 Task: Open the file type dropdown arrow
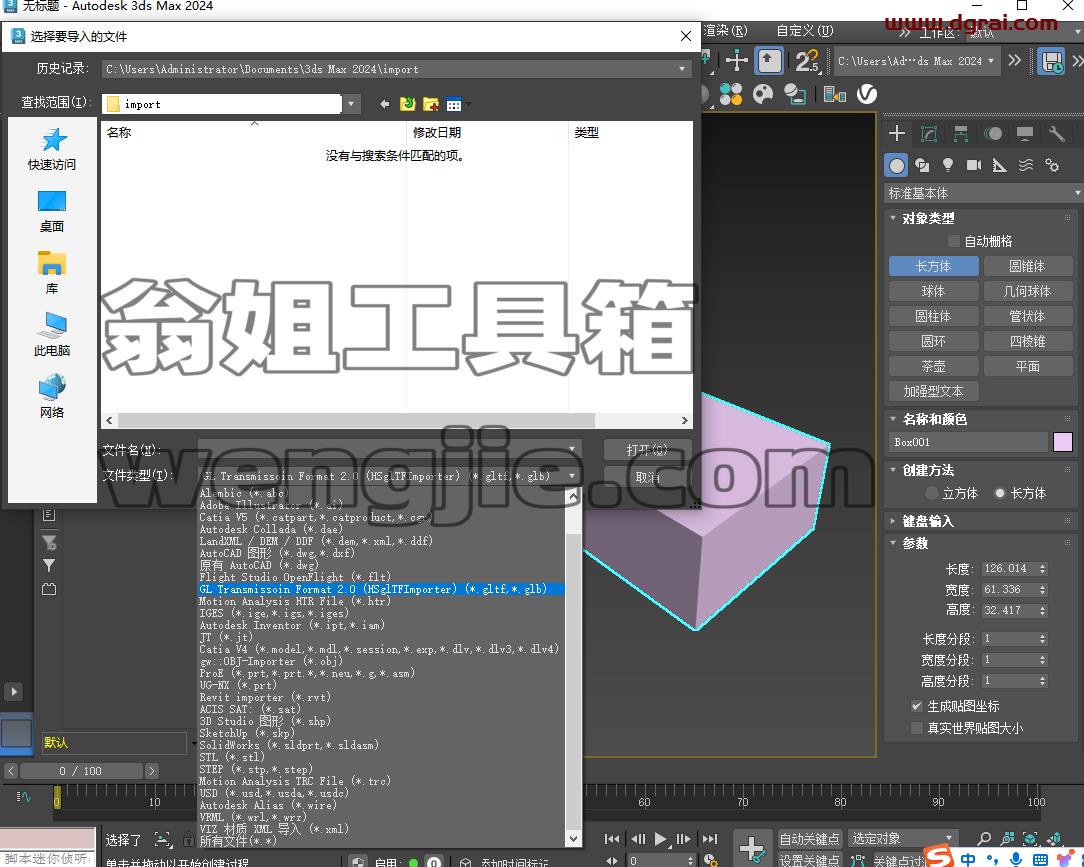[x=572, y=476]
